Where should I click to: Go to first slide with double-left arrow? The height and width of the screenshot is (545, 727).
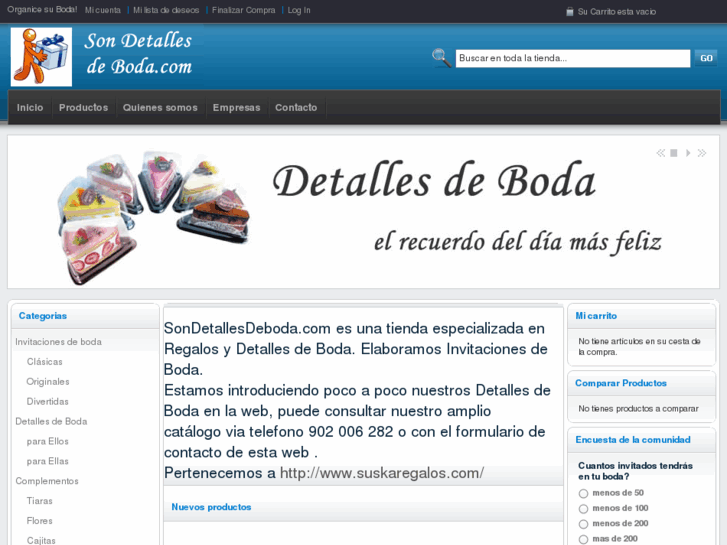(661, 153)
